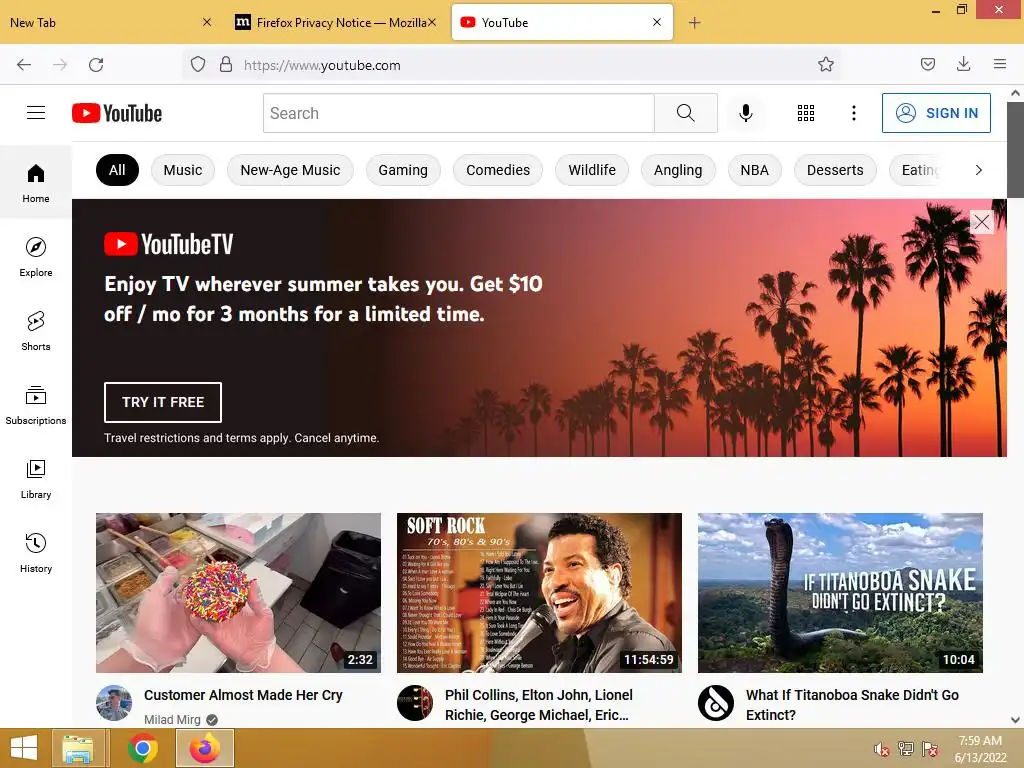The image size is (1024, 768).
Task: Open the YouTube apps grid icon
Action: click(x=806, y=113)
